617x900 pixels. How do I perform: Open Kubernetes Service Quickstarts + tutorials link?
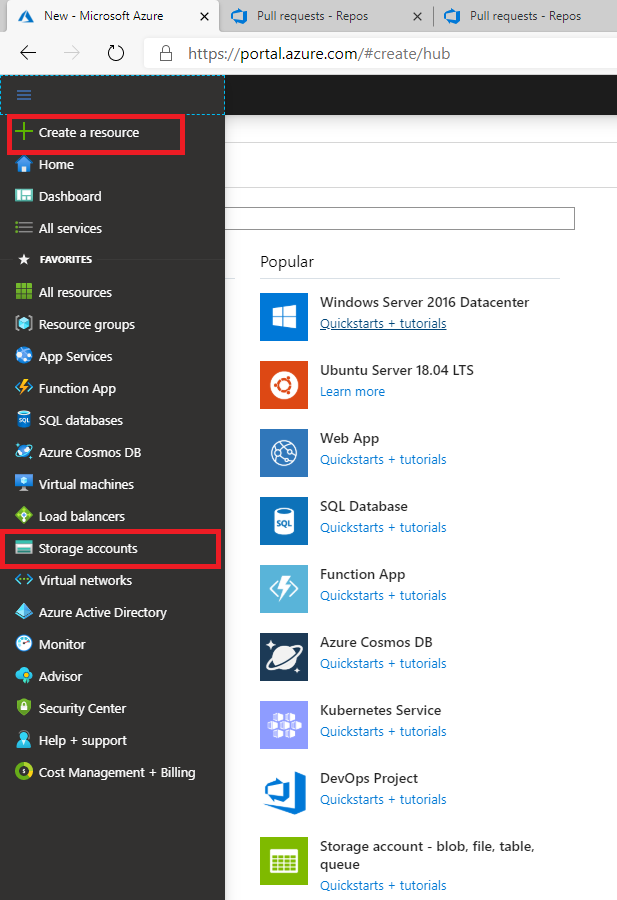tap(383, 732)
